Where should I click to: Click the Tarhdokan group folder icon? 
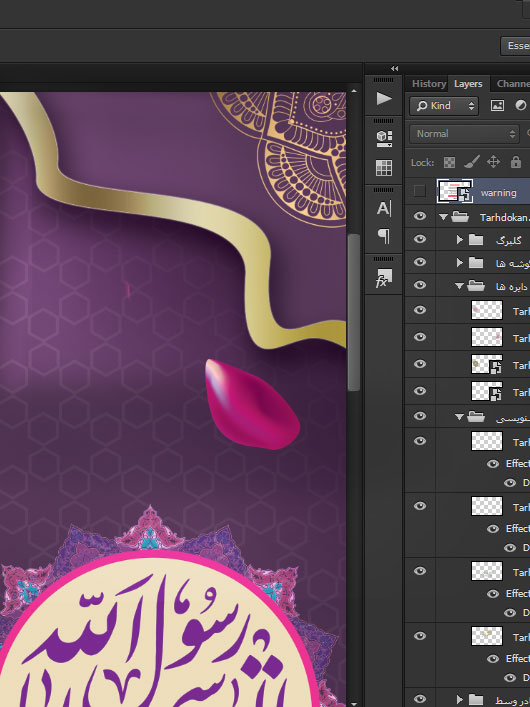(460, 217)
